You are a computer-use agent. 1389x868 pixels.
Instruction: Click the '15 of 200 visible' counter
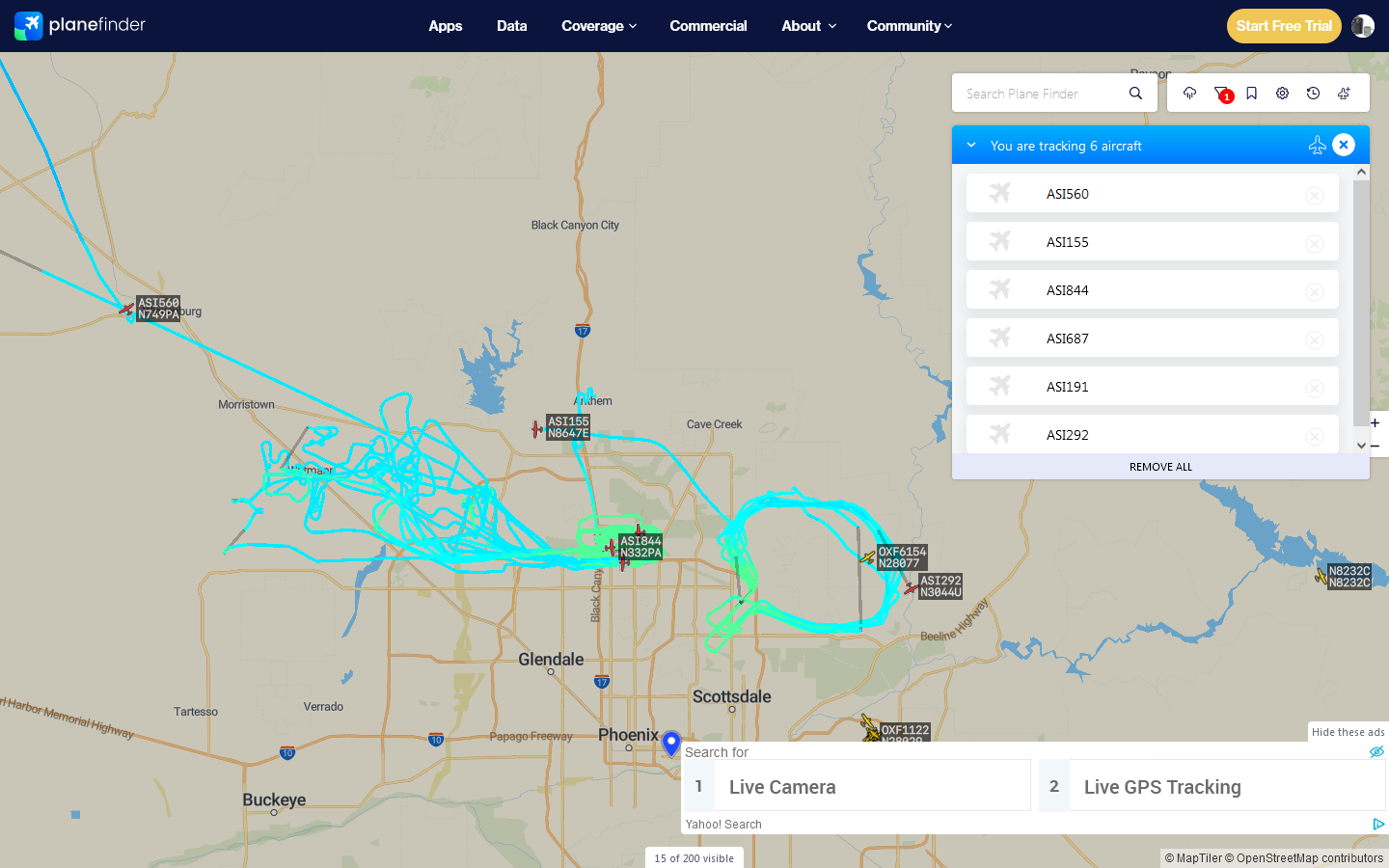(694, 858)
